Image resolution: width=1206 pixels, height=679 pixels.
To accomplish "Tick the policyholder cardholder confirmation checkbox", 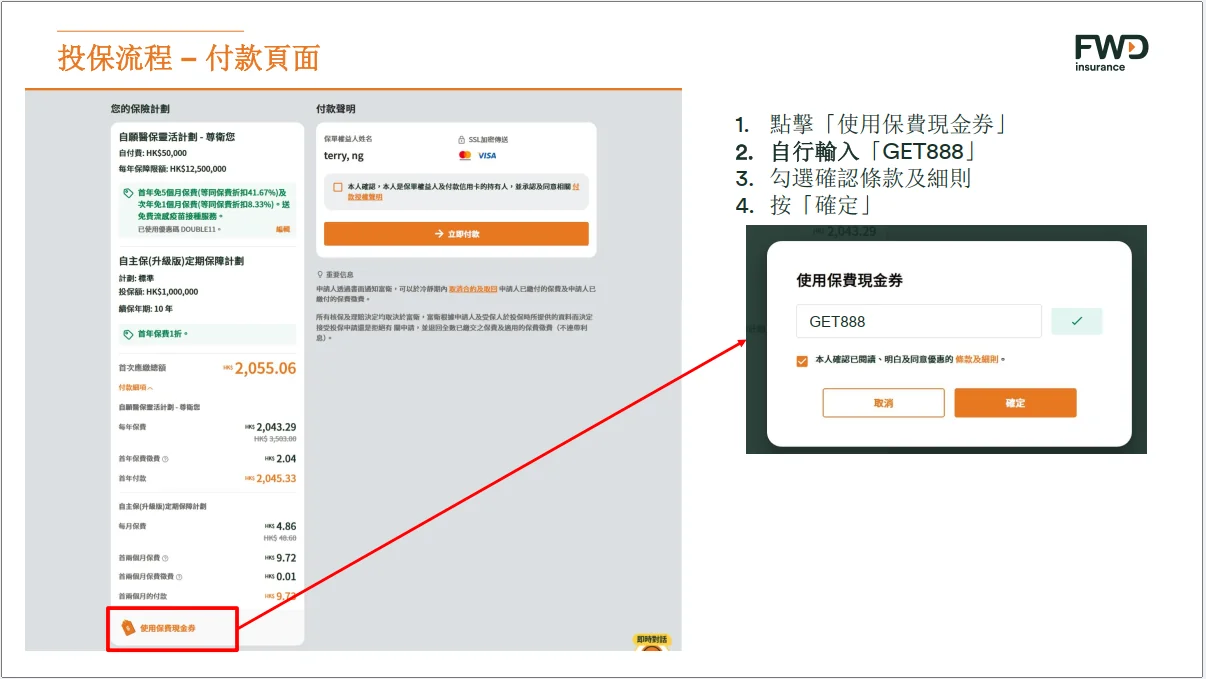I will (338, 187).
